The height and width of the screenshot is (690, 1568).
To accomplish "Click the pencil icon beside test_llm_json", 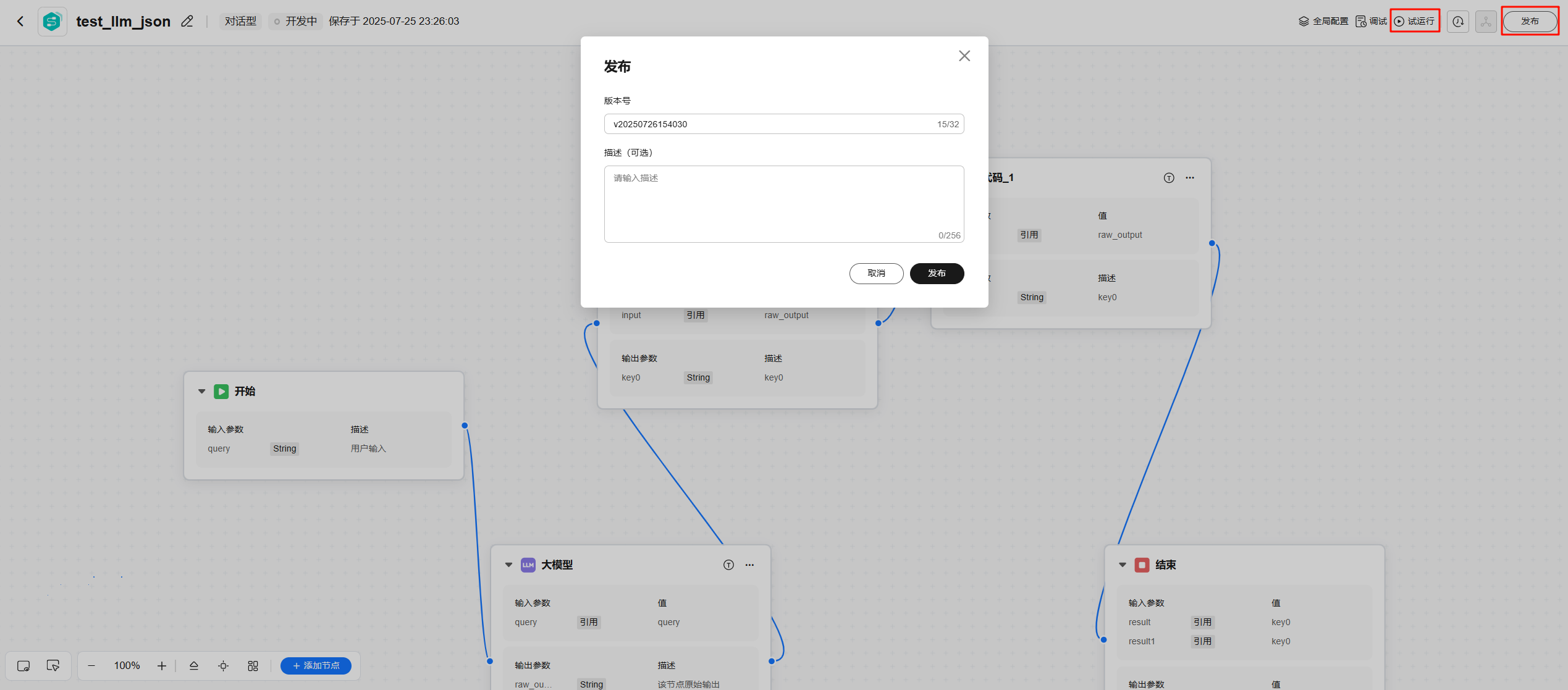I will [x=187, y=22].
